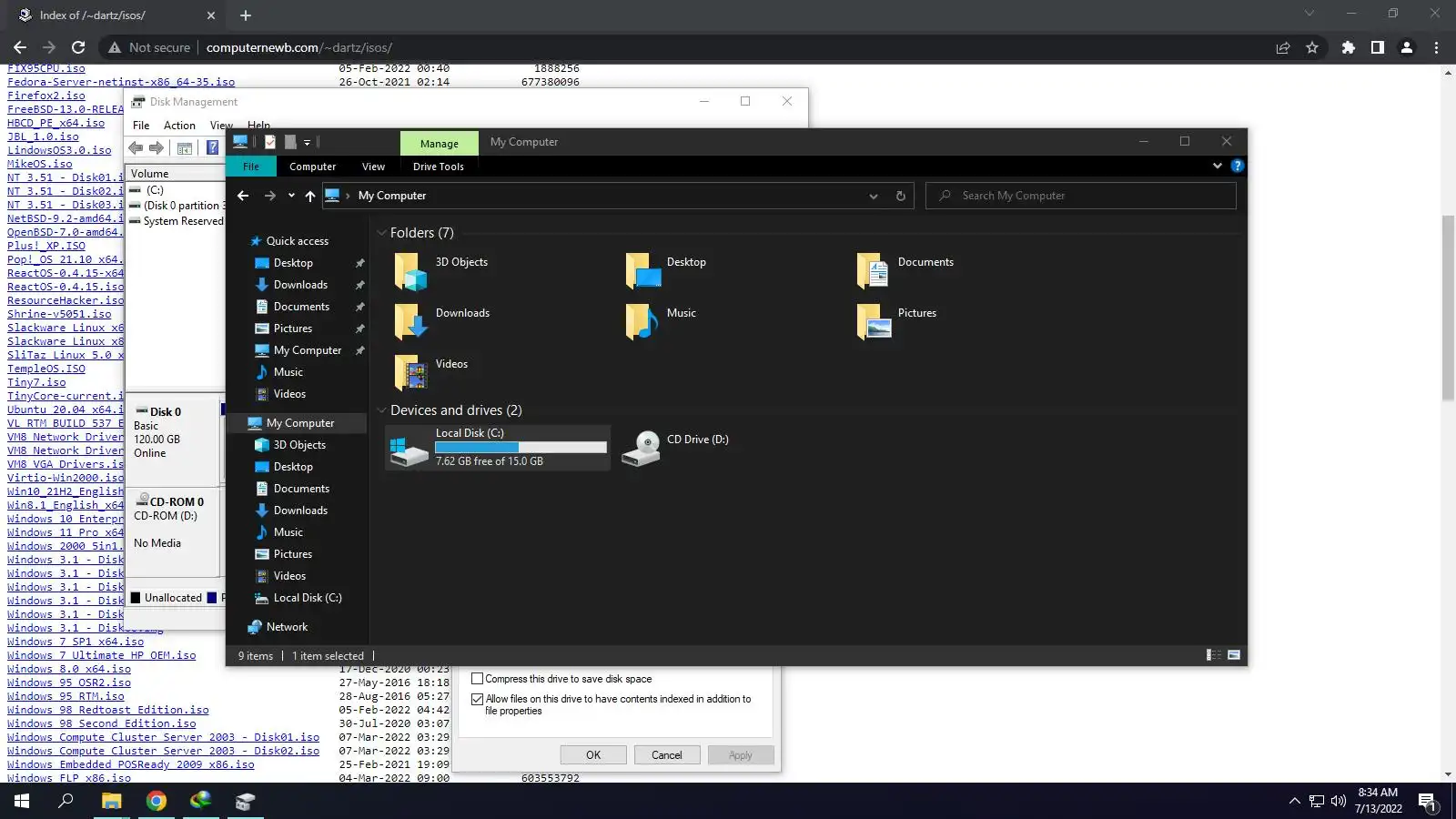Click the Unallocated black legend swatch

coord(136,598)
